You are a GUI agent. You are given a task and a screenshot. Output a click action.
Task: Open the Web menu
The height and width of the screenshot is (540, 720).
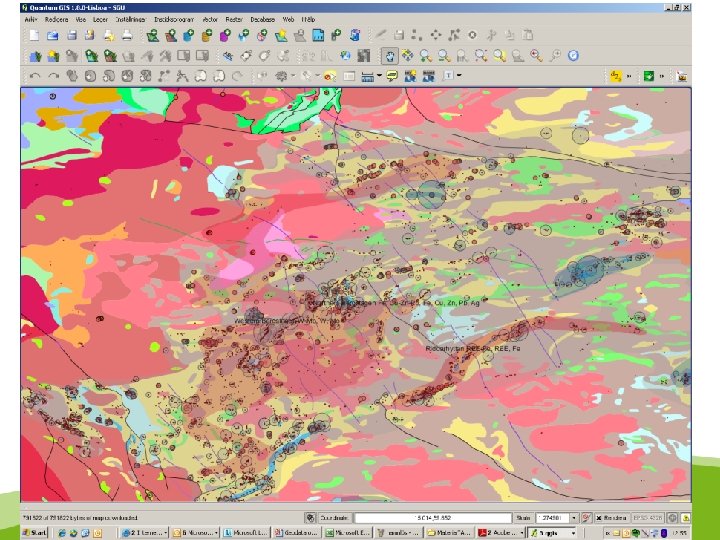(x=288, y=19)
